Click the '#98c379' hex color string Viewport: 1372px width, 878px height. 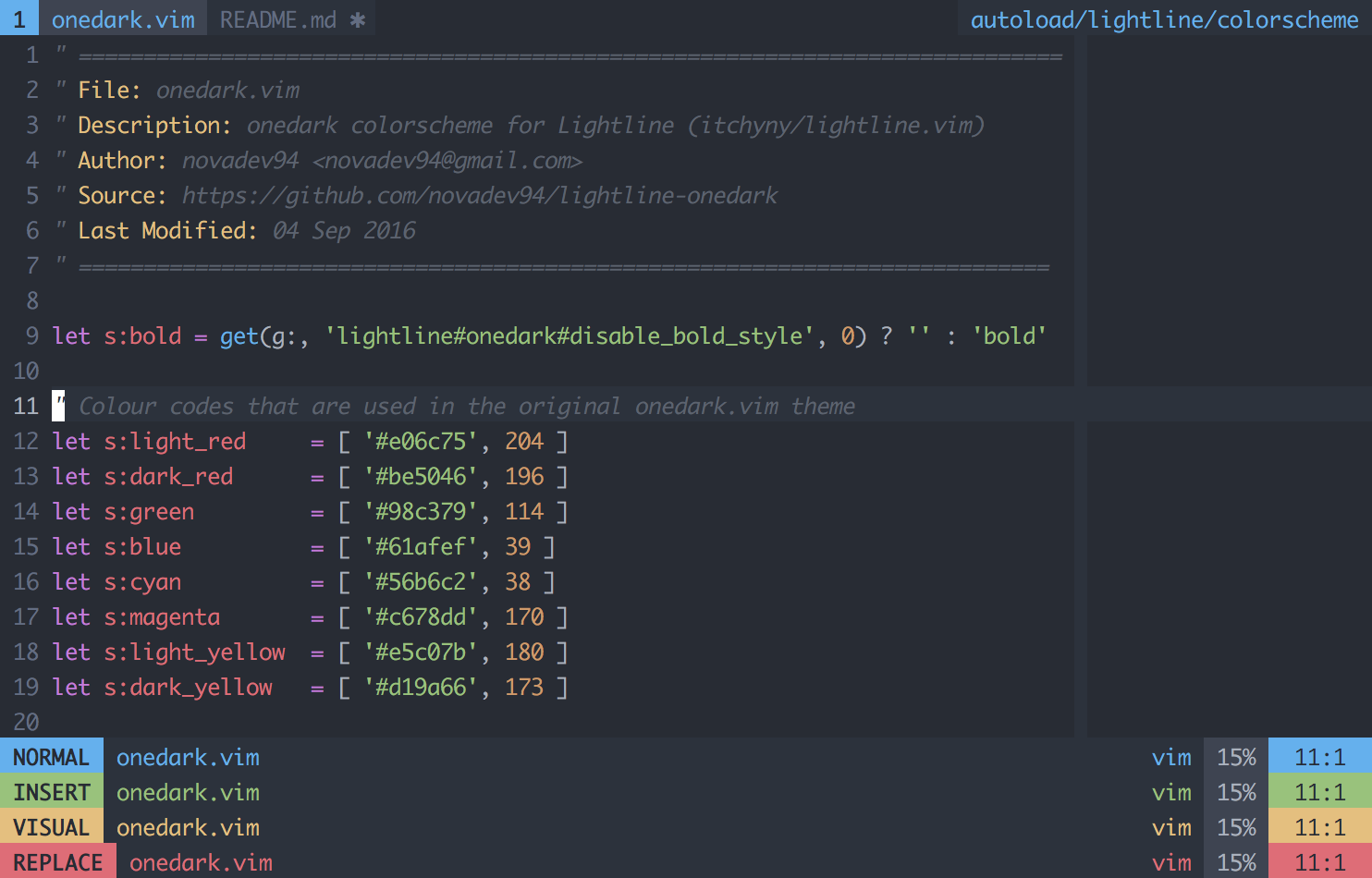click(x=422, y=511)
